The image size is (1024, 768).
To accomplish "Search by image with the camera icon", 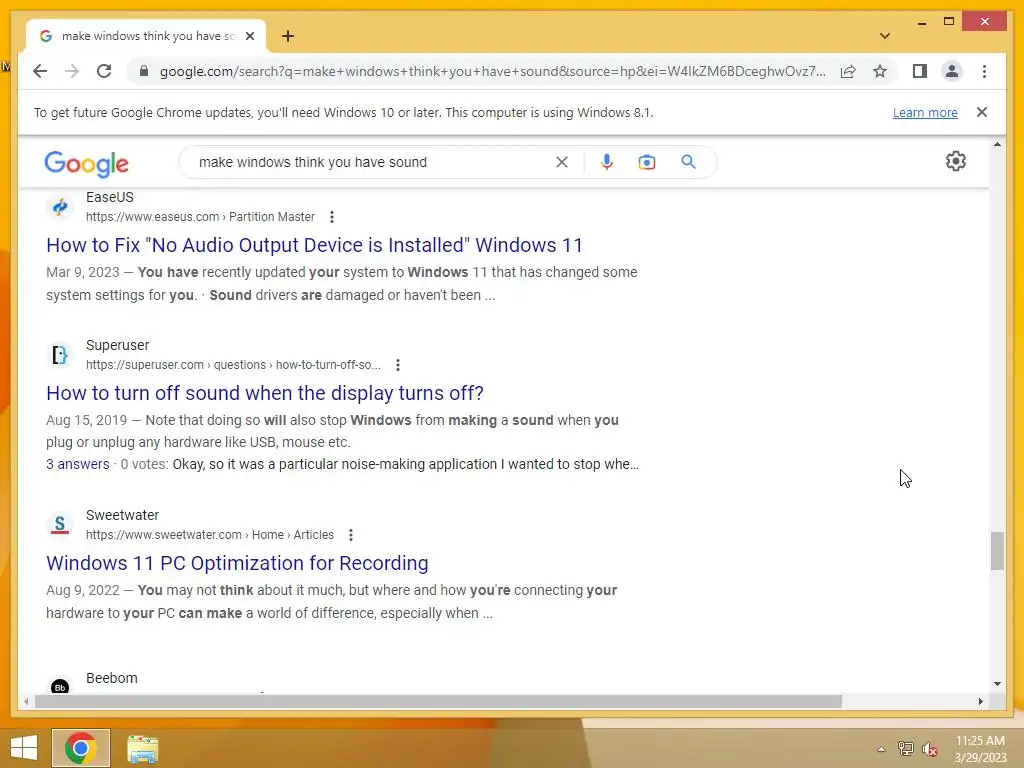I will 647,162.
